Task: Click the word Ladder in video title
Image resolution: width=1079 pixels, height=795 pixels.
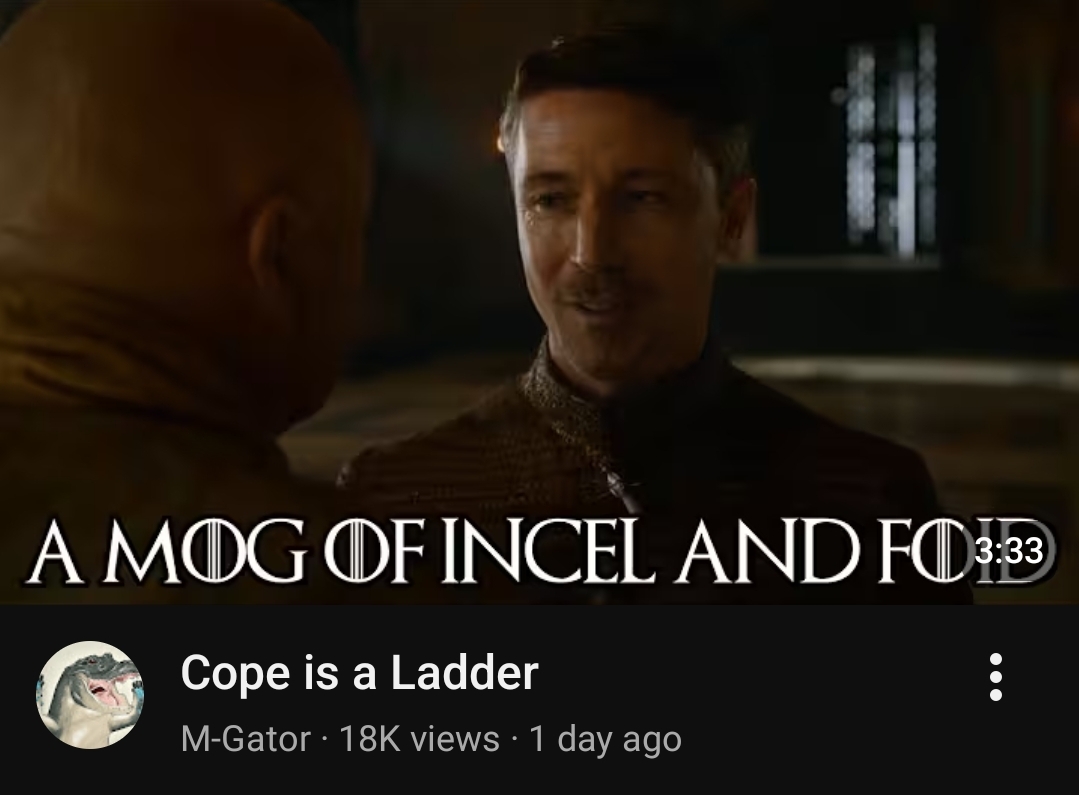Action: tap(464, 672)
